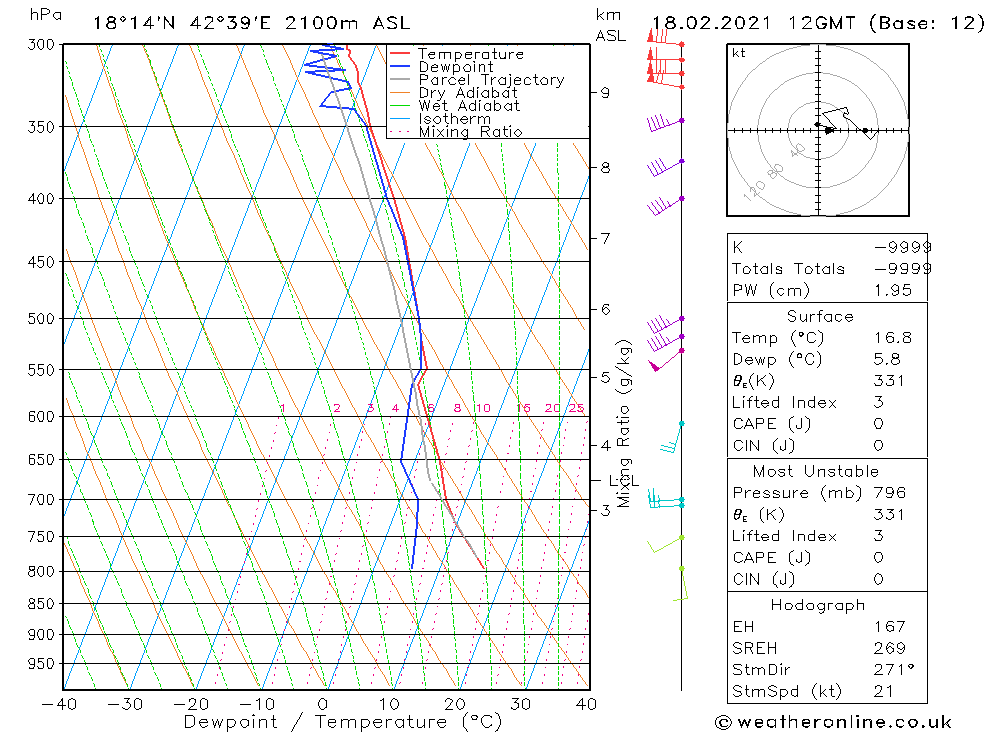Click the Lifted Index label under Surface
This screenshot has width=1000, height=733.
[784, 403]
